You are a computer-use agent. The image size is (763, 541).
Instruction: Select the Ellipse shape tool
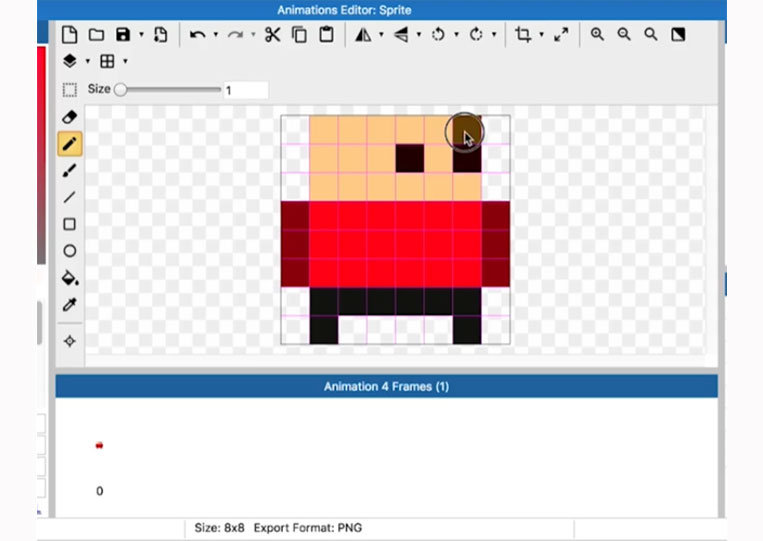tap(70, 251)
